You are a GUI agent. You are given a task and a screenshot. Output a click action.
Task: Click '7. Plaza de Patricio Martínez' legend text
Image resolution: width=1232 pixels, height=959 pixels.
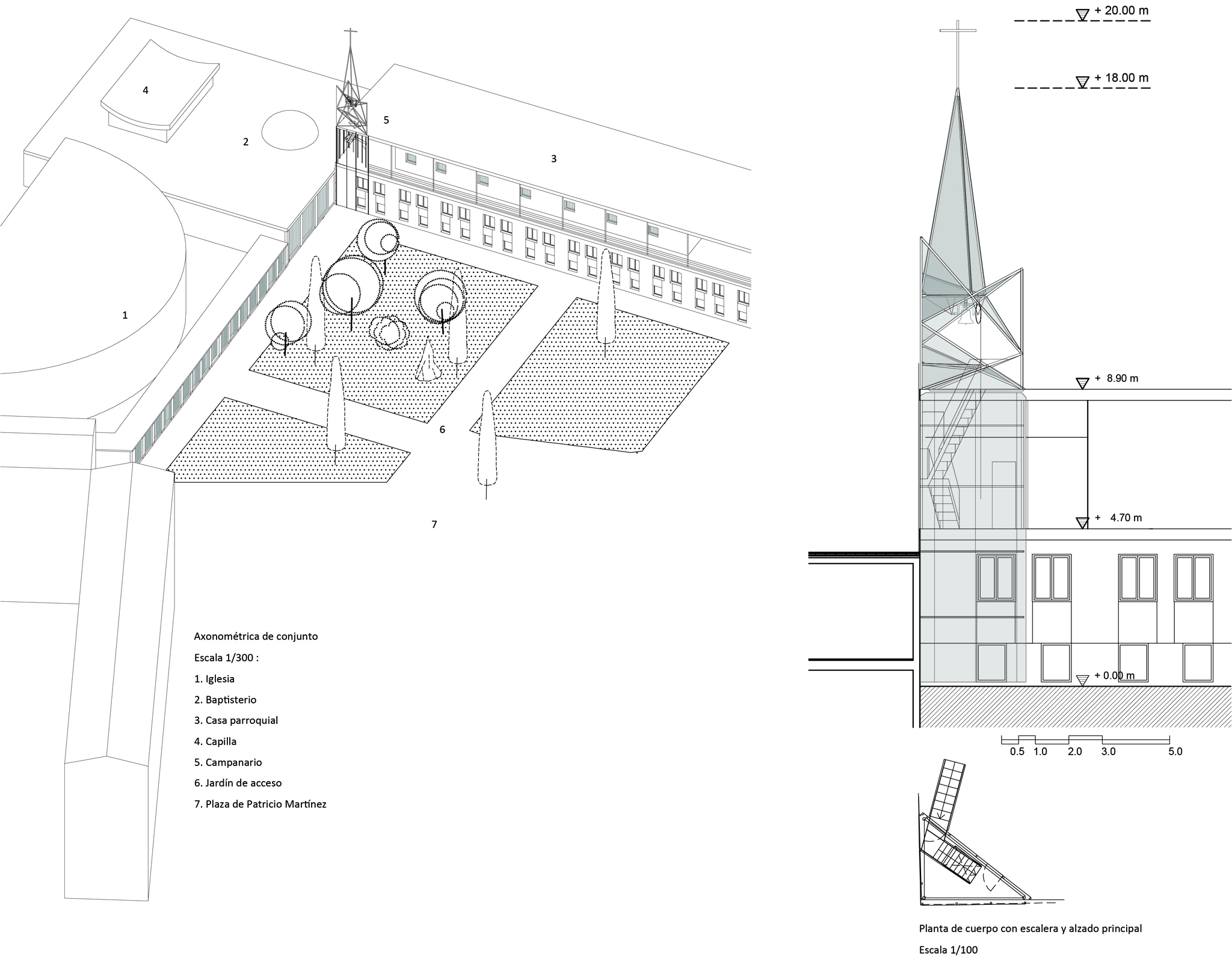point(260,804)
